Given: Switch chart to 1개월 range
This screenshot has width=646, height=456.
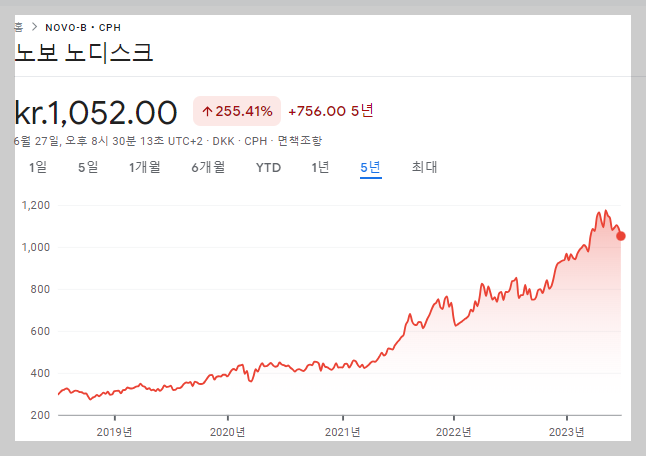Looking at the screenshot, I should point(145,167).
